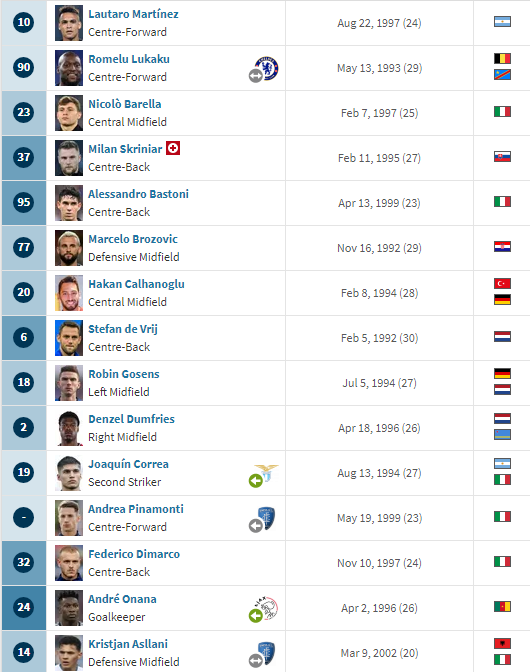The image size is (530, 672).
Task: Click the shirt number 77 badge
Action: [x=24, y=247]
